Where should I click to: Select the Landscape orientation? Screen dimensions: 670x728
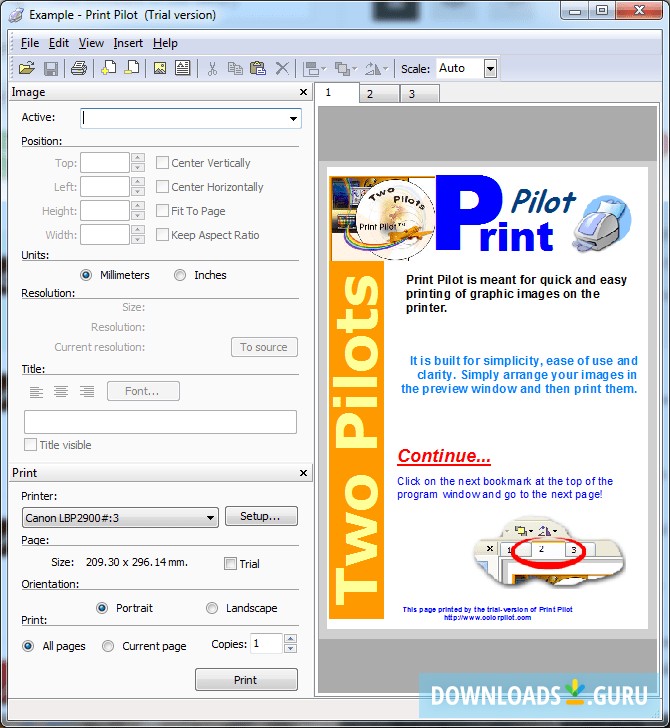[x=212, y=608]
